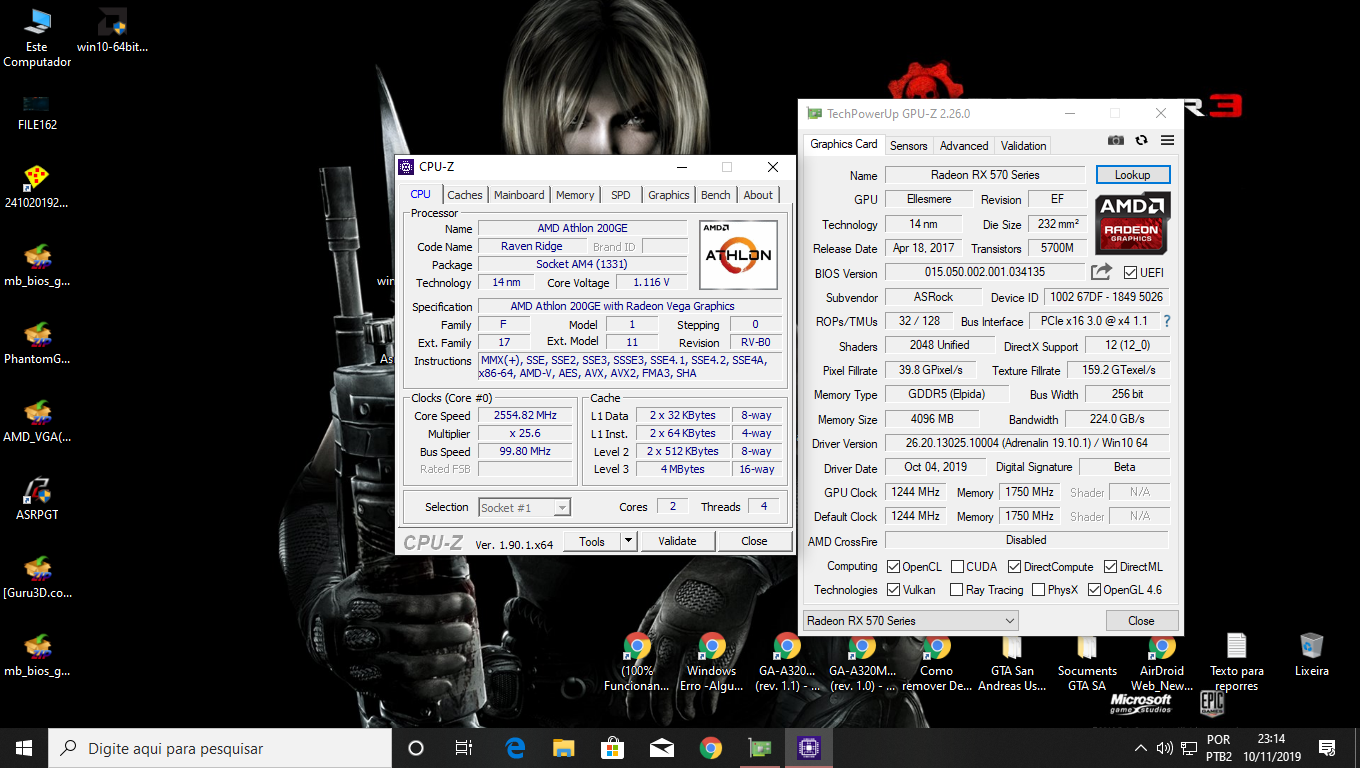
Task: Open Microsoft Store from the taskbar
Action: click(x=613, y=747)
